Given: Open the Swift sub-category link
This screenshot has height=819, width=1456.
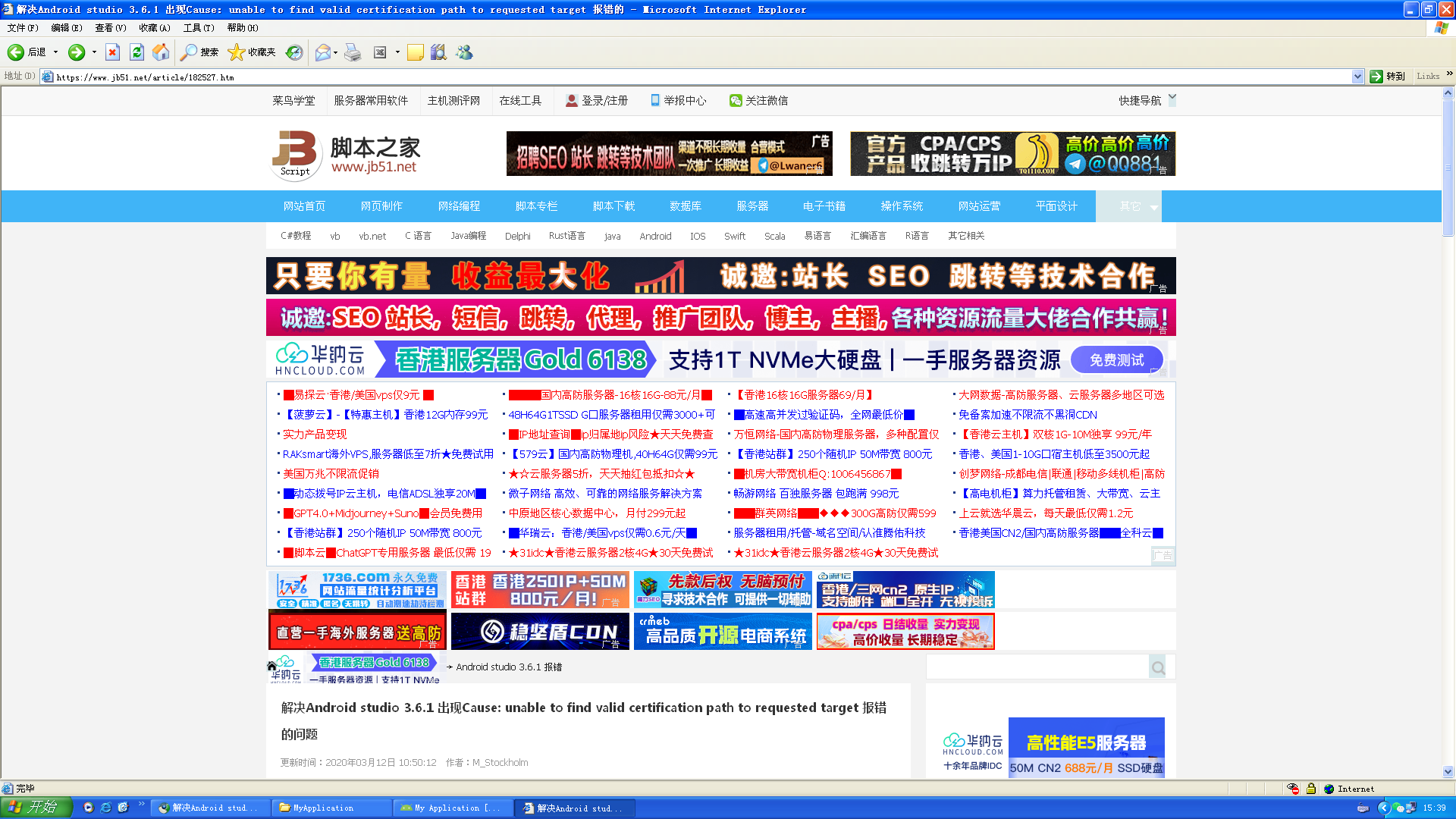Looking at the screenshot, I should click(x=734, y=236).
